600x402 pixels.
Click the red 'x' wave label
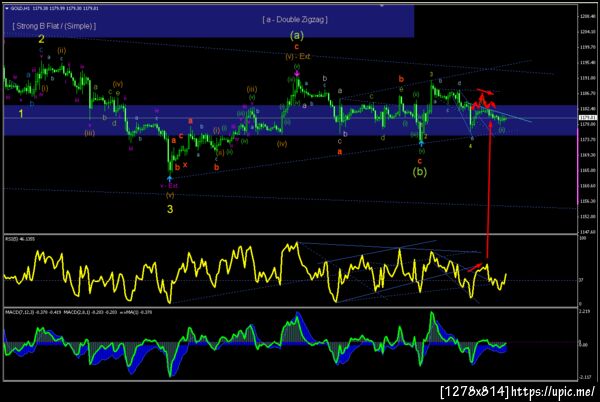pos(185,164)
